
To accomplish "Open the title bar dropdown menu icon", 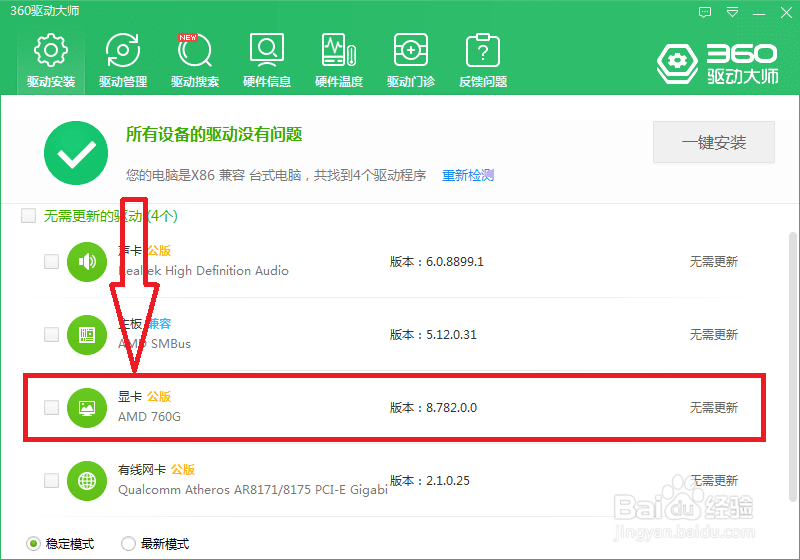I will (x=732, y=12).
